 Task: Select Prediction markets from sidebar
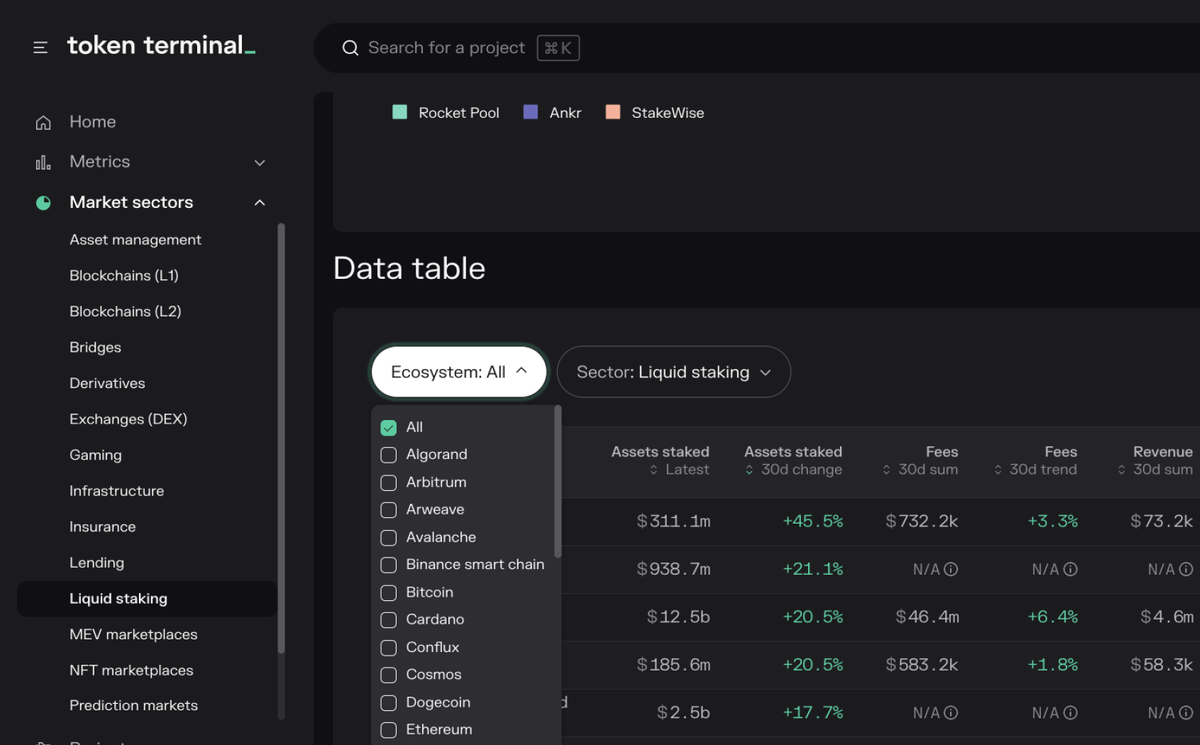pyautogui.click(x=133, y=705)
